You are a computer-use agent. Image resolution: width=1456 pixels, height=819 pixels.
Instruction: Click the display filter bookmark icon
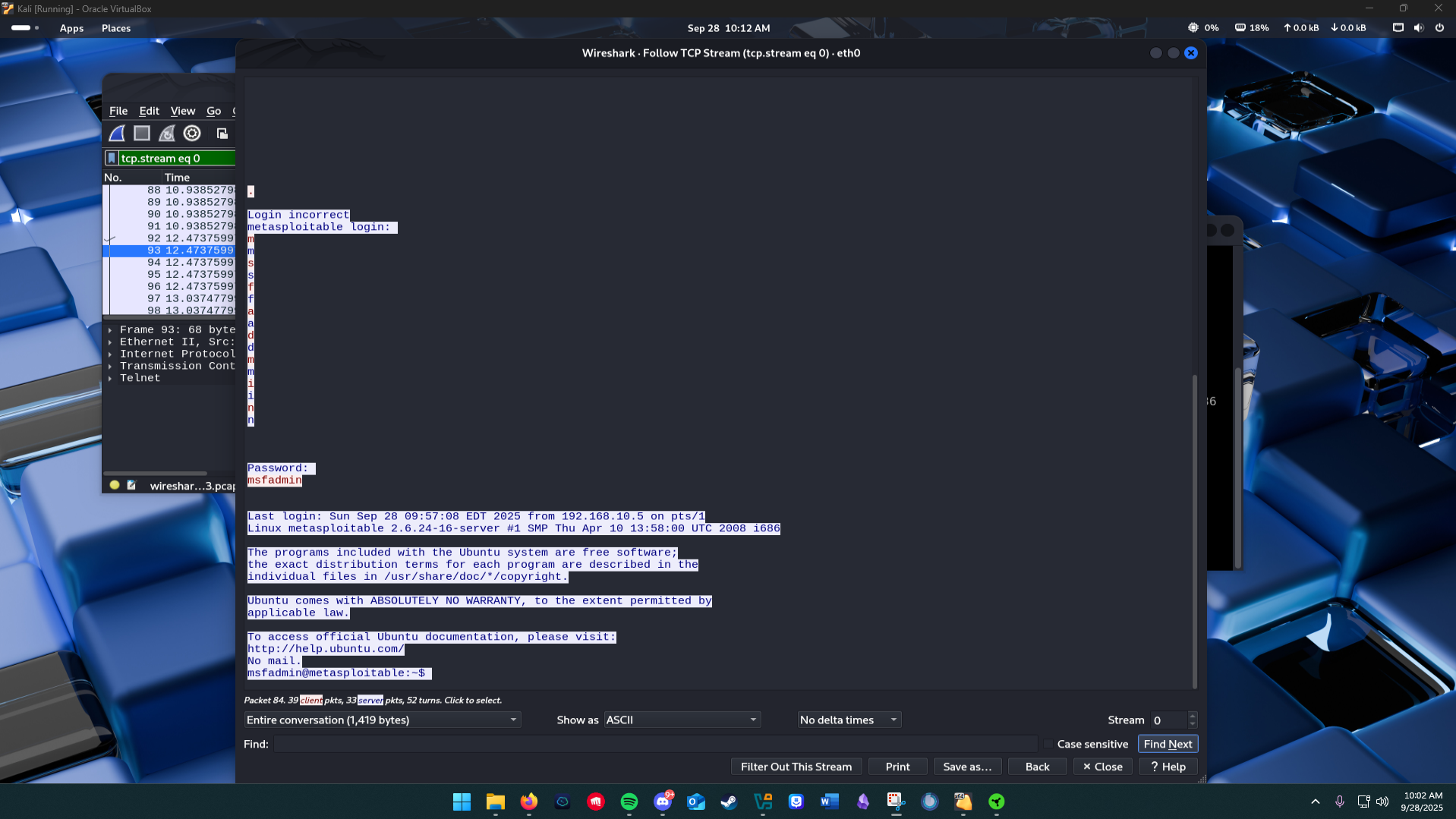(112, 158)
